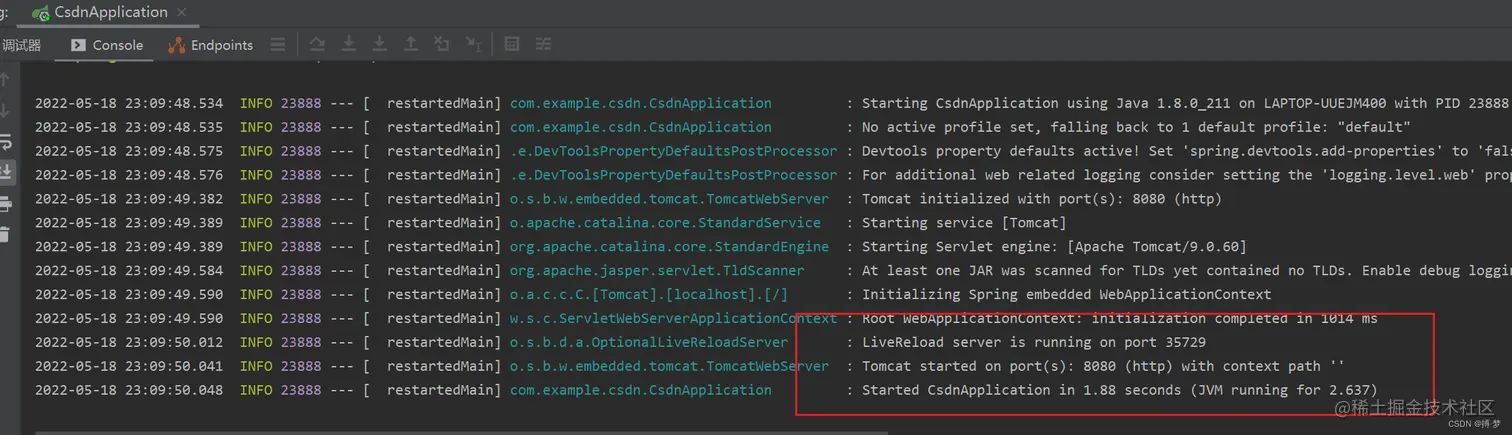Click the horizontal scrollbar below the console

pos(460,432)
